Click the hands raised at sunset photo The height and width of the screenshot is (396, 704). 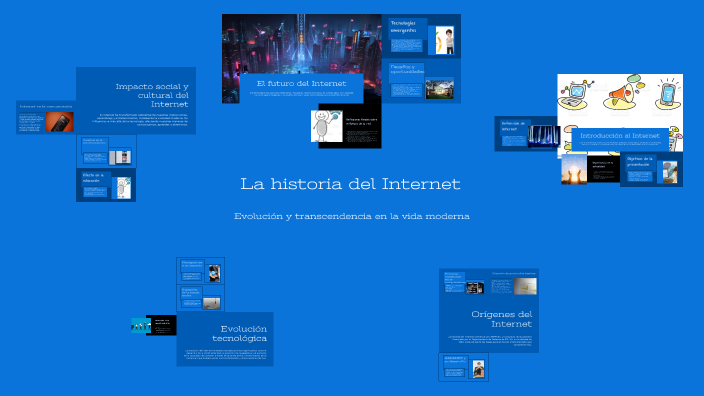click(574, 170)
